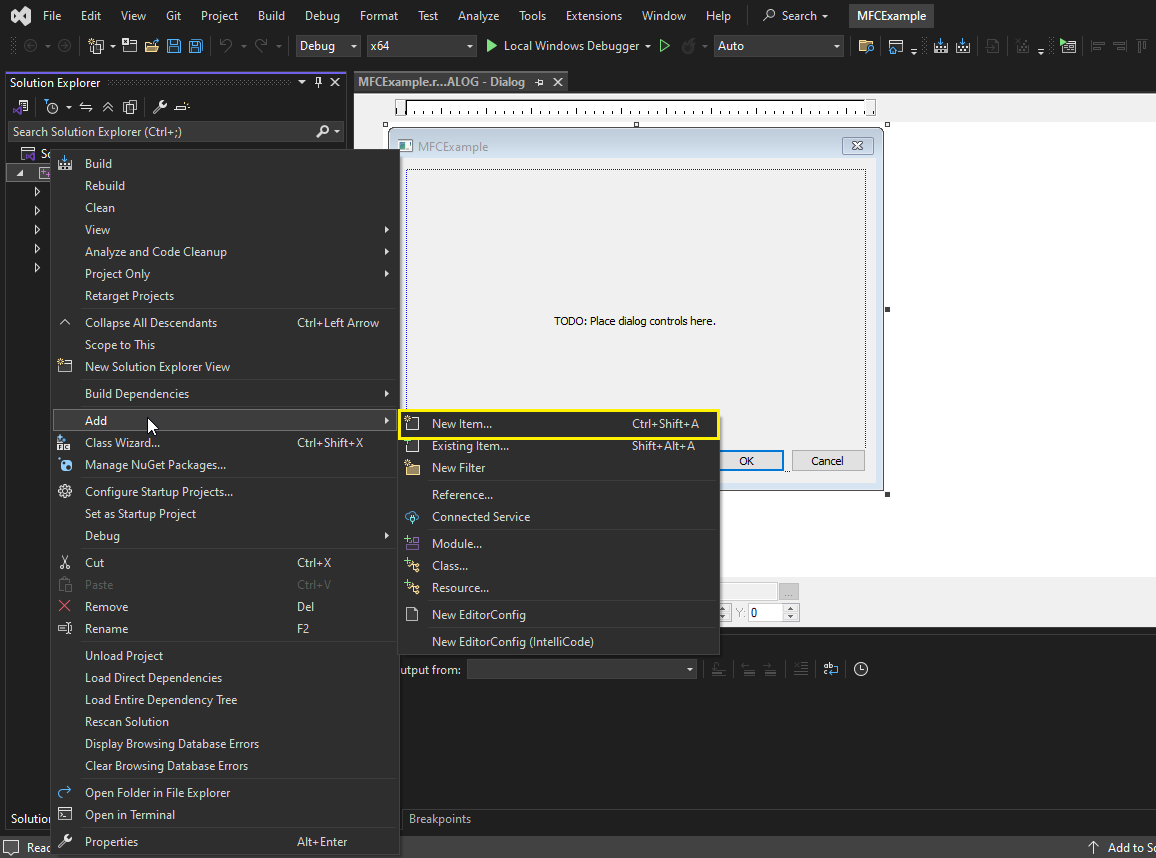1156x858 pixels.
Task: Click the Show All Files icon
Action: point(130,107)
